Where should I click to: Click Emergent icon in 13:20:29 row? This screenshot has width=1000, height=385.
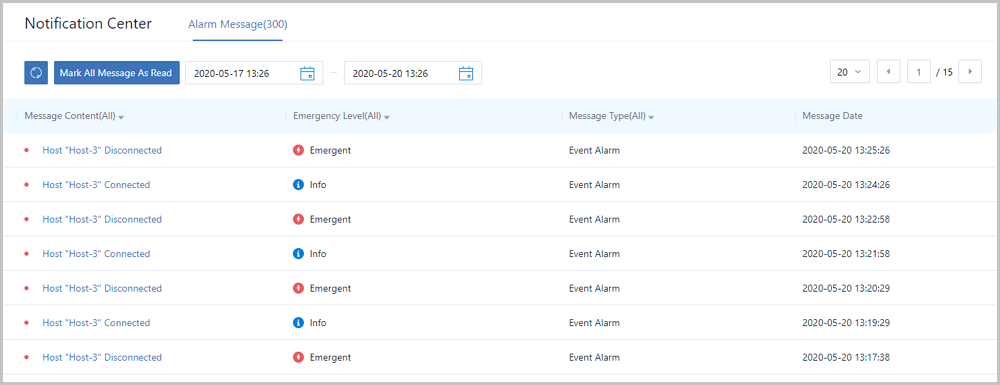click(x=298, y=288)
